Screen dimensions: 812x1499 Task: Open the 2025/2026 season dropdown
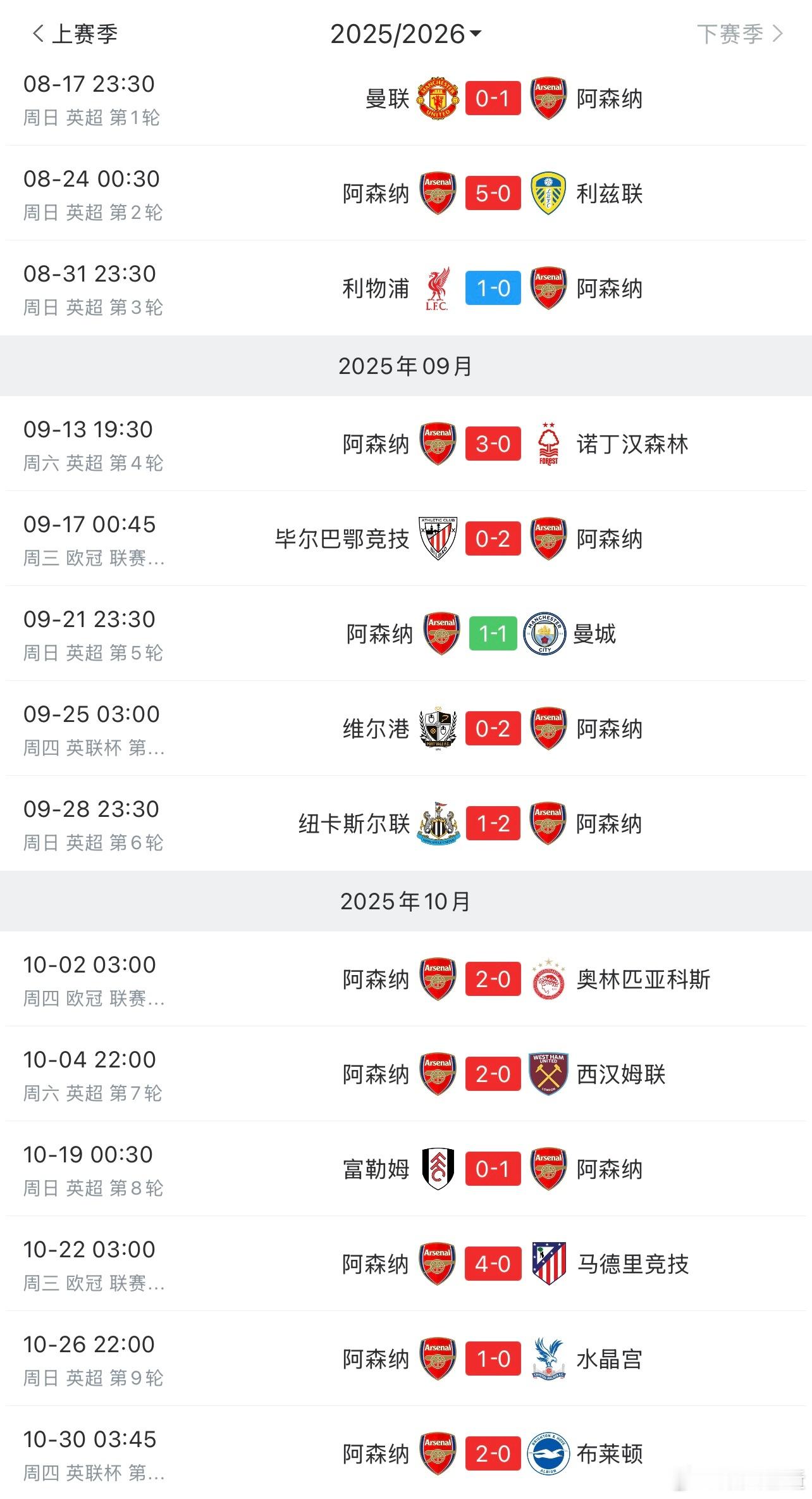coord(405,34)
